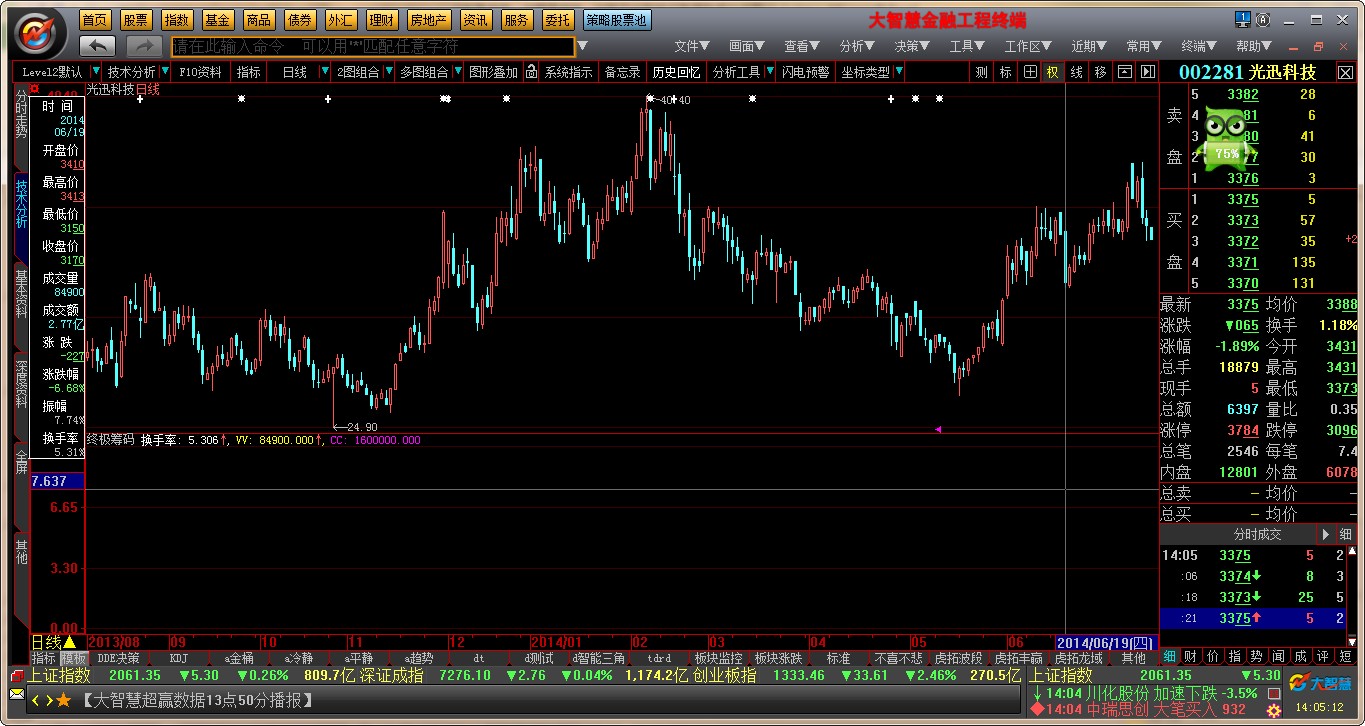Toggle the 标 button on chart toolbar
The width and height of the screenshot is (1365, 726).
pyautogui.click(x=1005, y=72)
